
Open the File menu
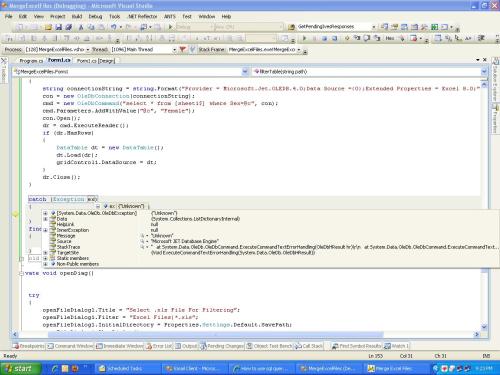8,16
